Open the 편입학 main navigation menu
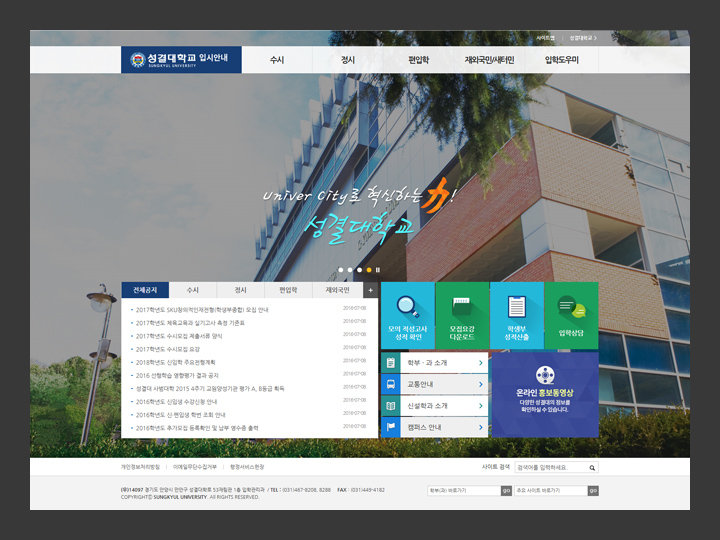The image size is (720, 540). pyautogui.click(x=419, y=60)
